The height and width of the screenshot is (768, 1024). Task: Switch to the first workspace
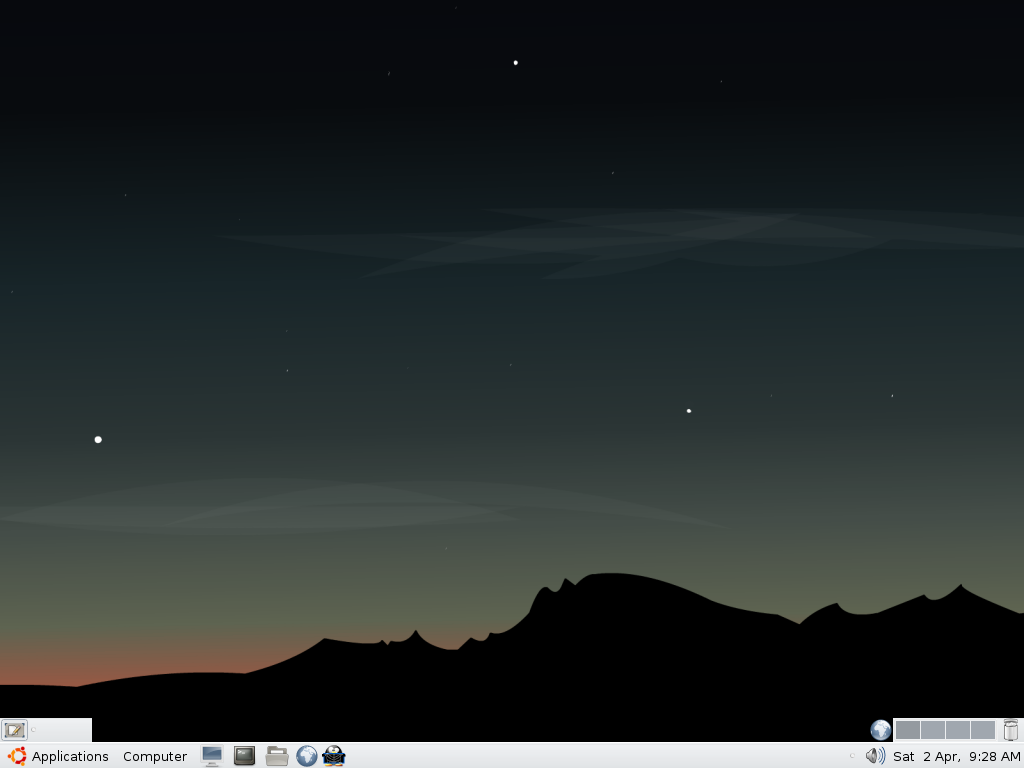(908, 730)
